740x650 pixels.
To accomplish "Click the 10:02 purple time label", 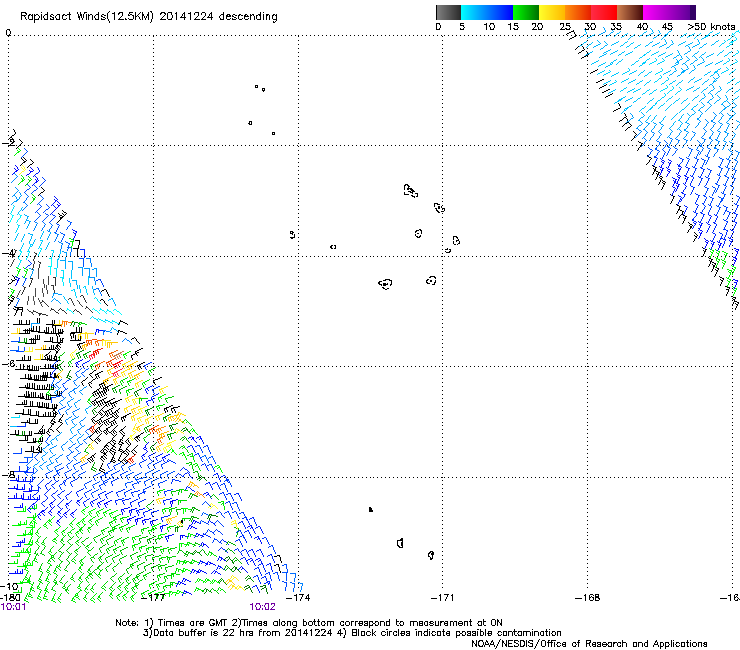I will coord(262,607).
